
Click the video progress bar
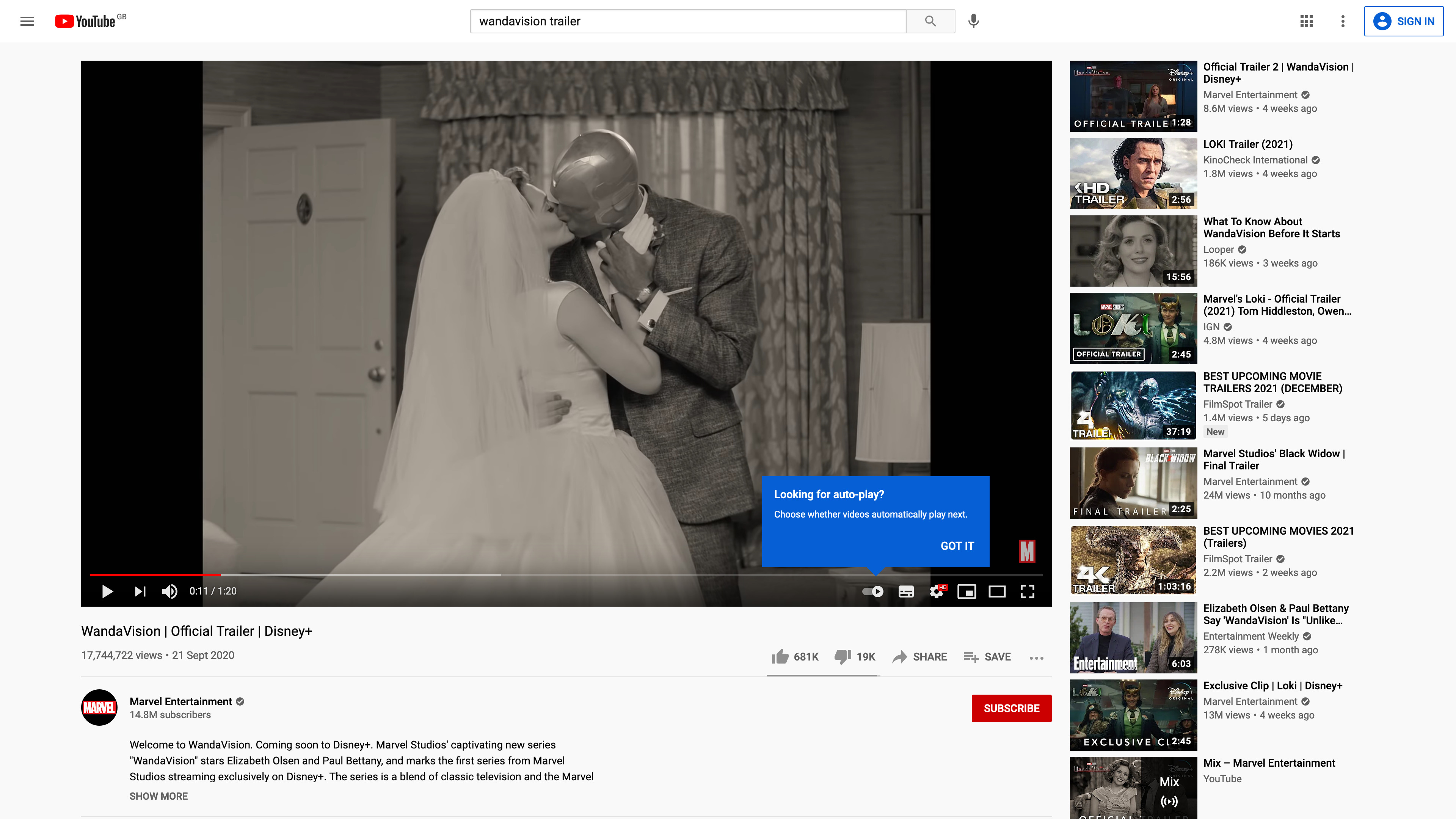pyautogui.click(x=565, y=575)
